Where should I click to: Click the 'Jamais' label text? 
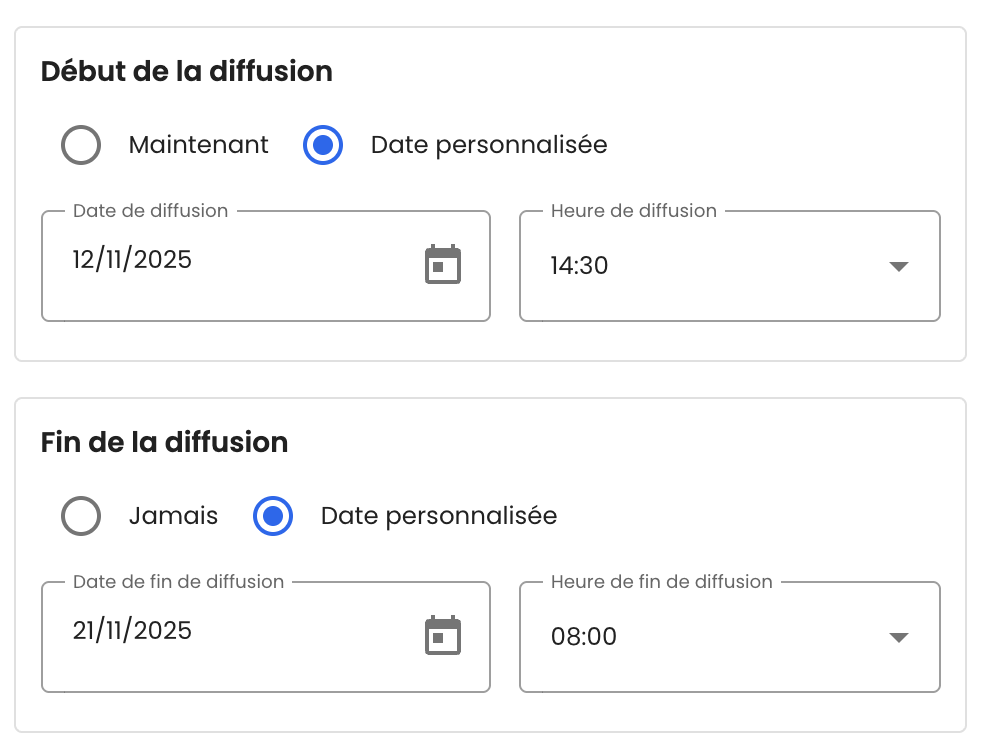[173, 516]
